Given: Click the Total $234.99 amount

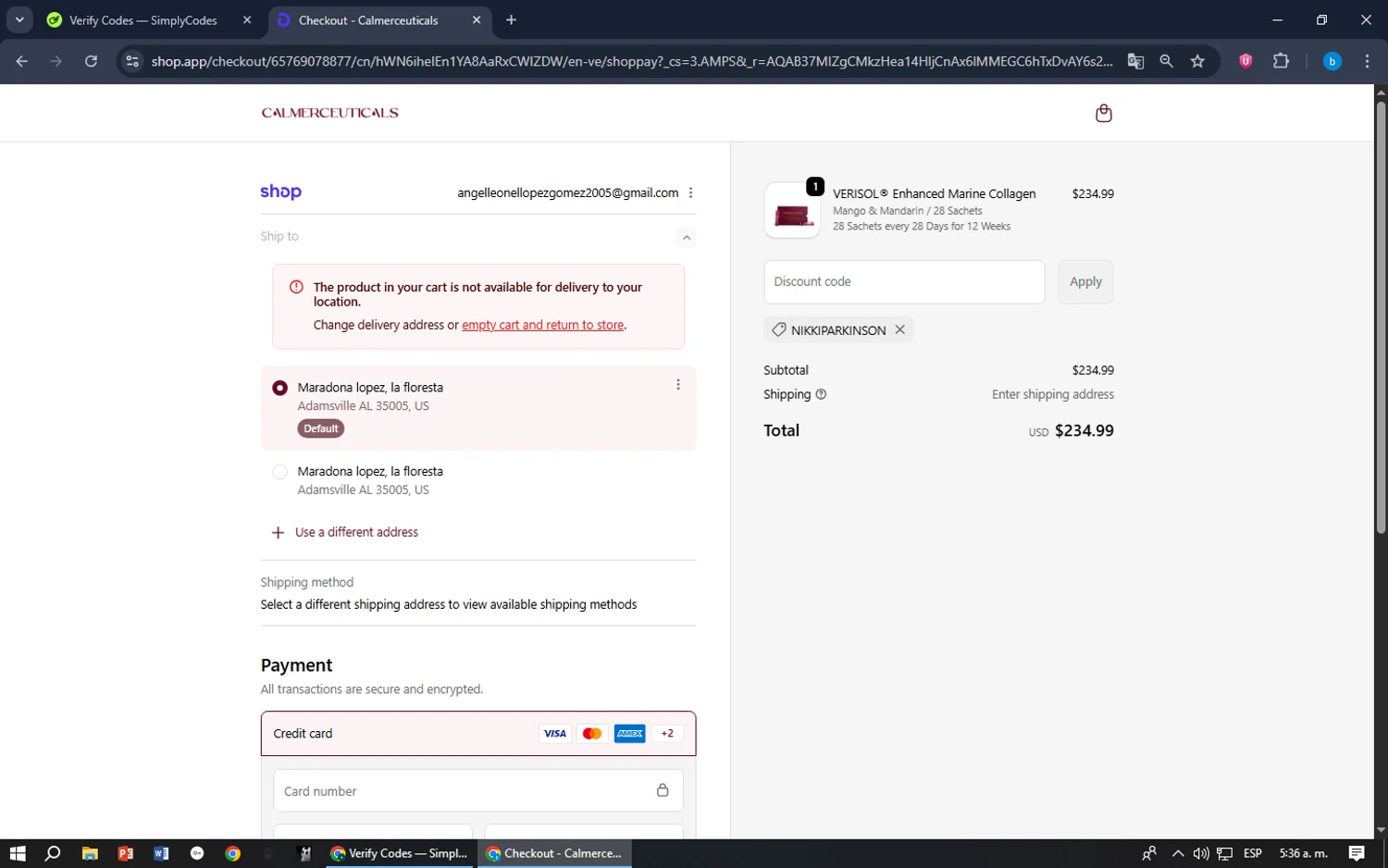Looking at the screenshot, I should 1084,430.
